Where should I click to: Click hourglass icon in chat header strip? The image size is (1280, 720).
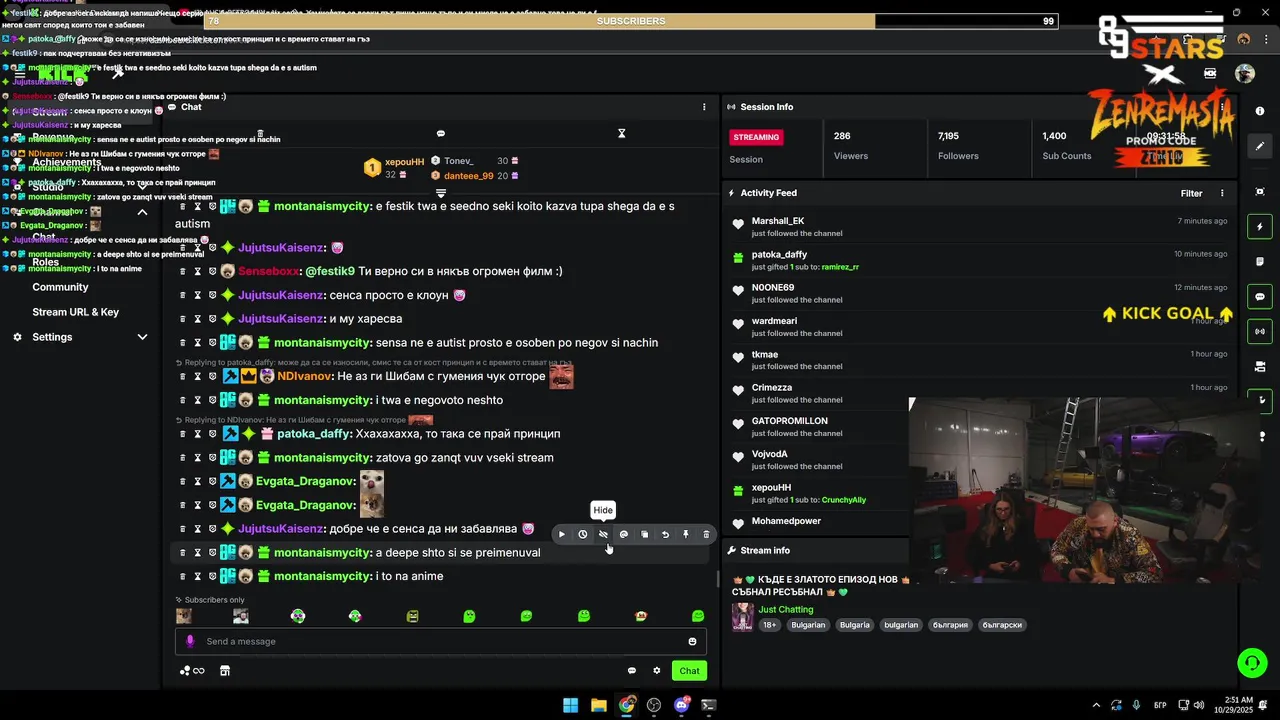tap(621, 133)
